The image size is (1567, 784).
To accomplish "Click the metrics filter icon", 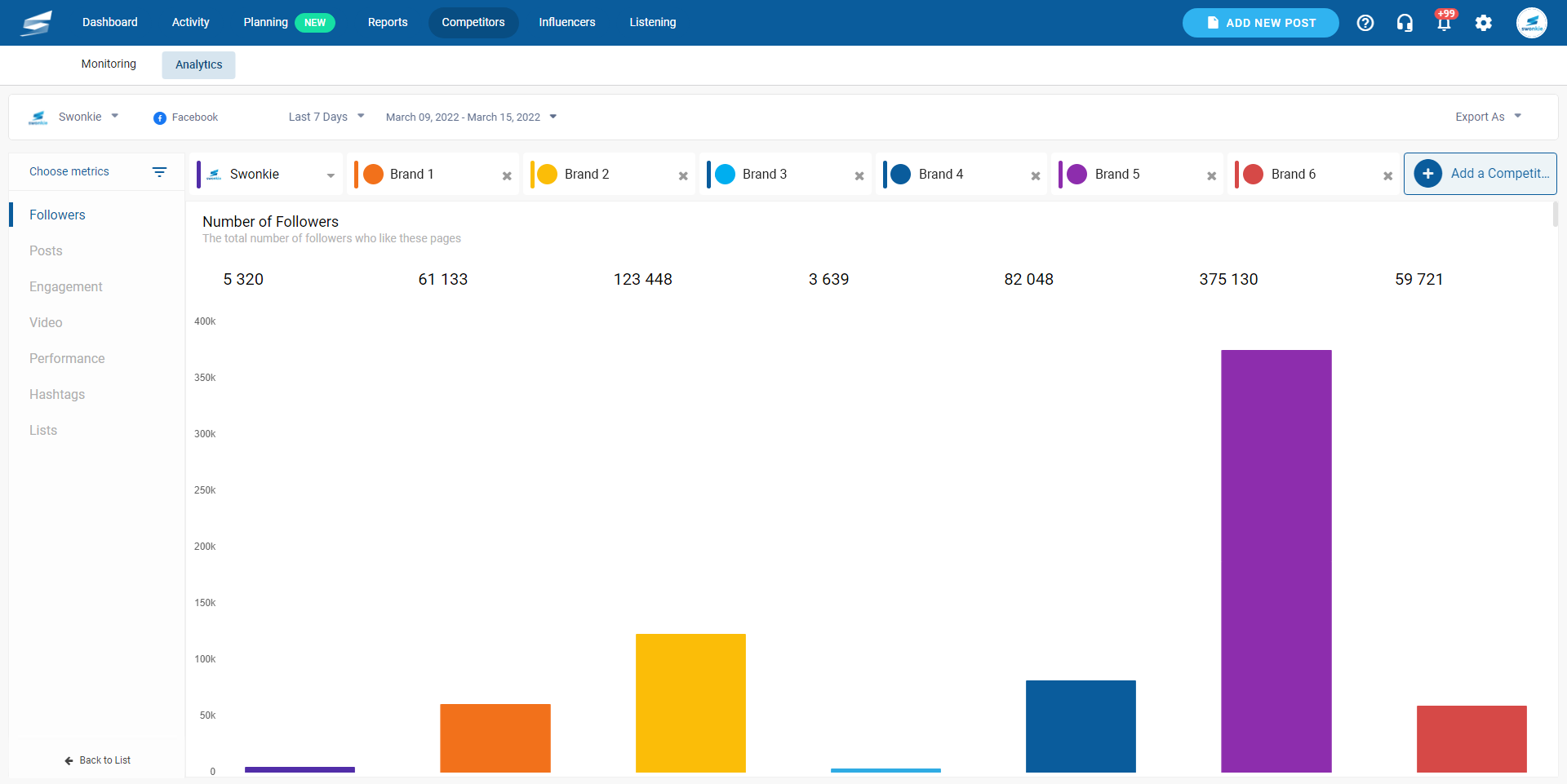I will tap(159, 172).
